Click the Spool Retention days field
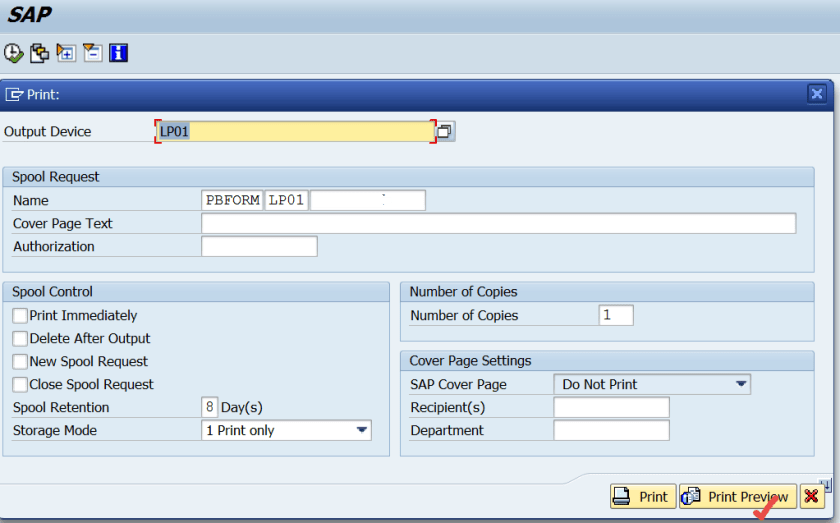Viewport: 840px width, 523px height. coord(209,407)
